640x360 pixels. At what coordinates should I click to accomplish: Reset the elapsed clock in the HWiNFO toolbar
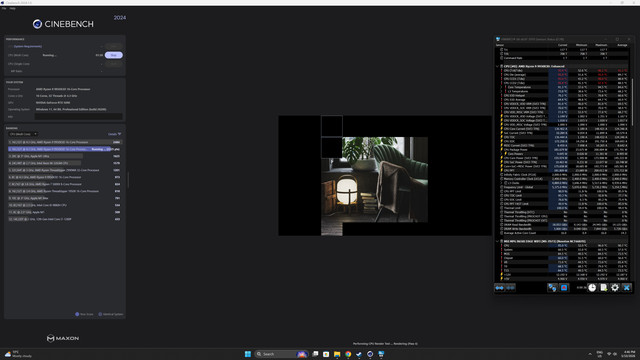(x=592, y=288)
